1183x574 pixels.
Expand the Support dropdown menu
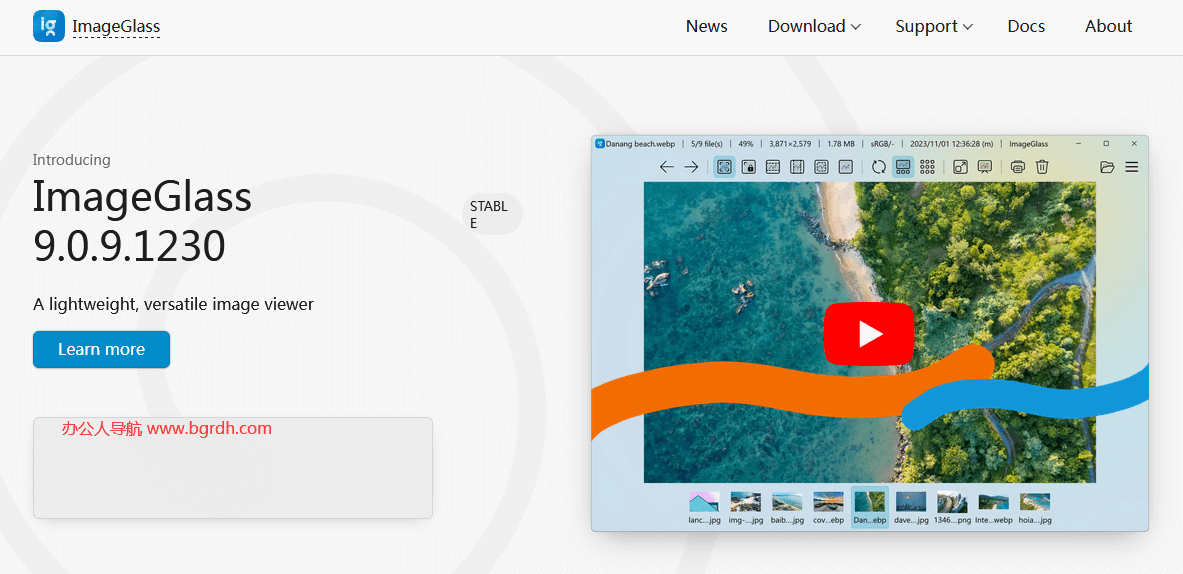click(x=933, y=27)
